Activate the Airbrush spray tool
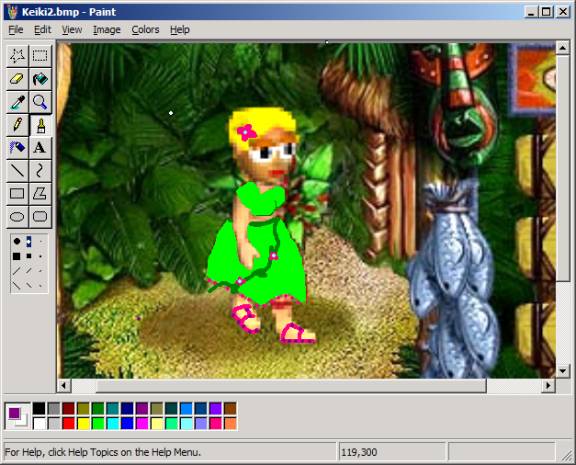 click(x=17, y=148)
